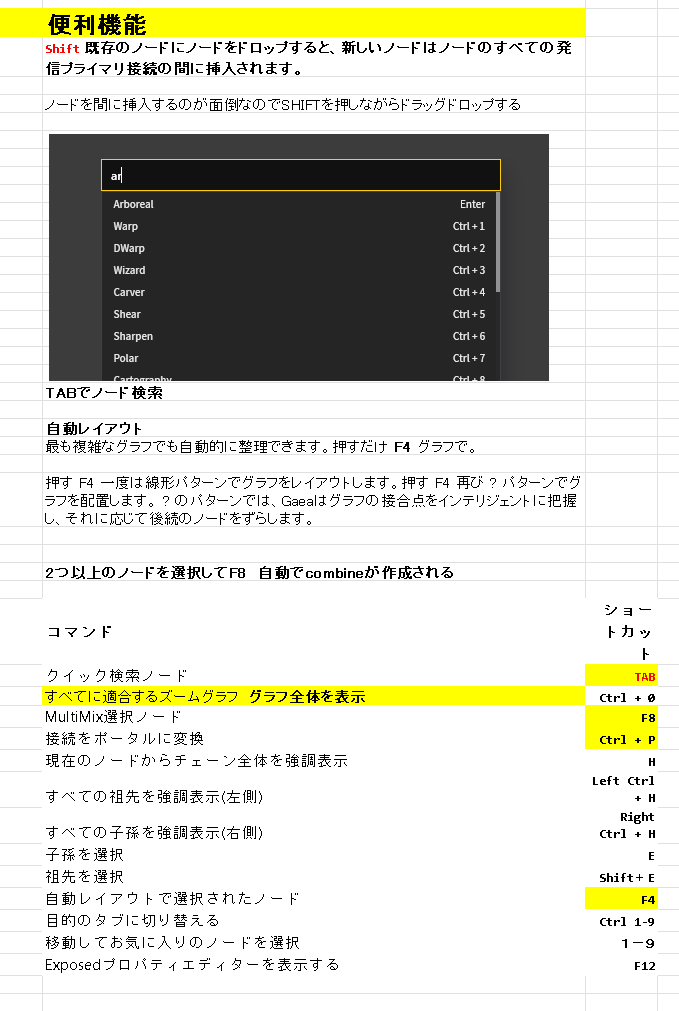Select the Shift+ E shortcut cell

coord(622,876)
